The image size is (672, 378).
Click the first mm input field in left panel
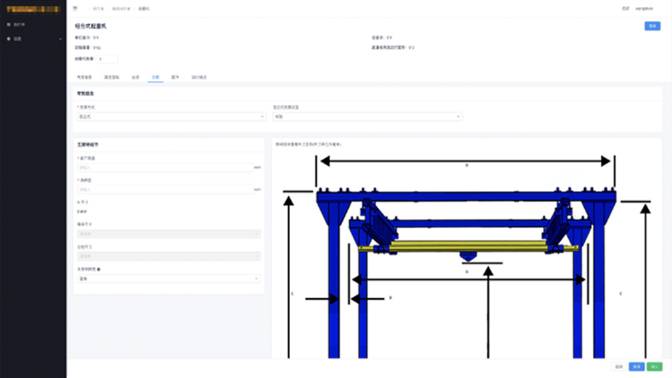click(169, 168)
